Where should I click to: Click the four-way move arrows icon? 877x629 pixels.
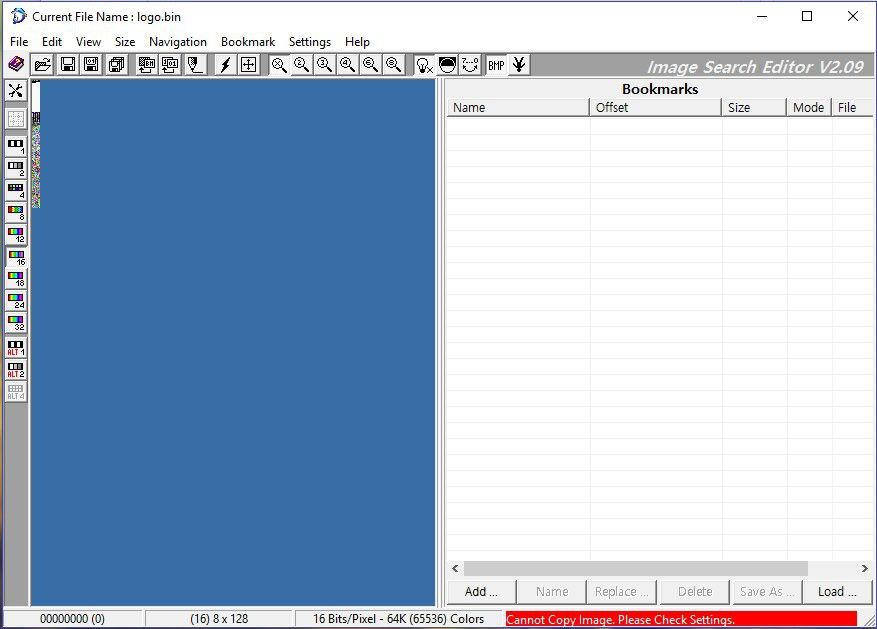[248, 65]
